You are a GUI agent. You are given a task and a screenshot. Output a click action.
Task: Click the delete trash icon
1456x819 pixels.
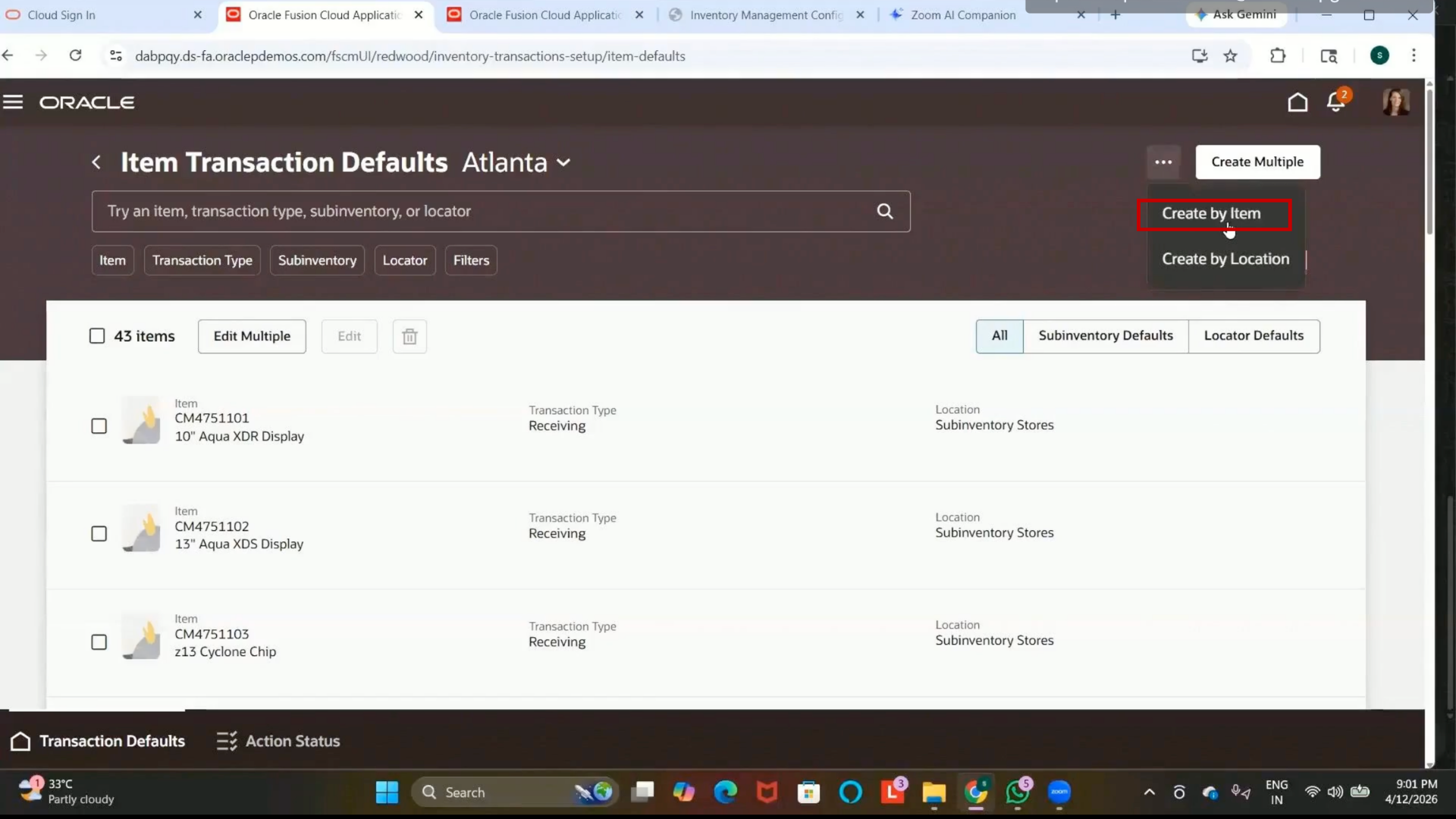[409, 337]
